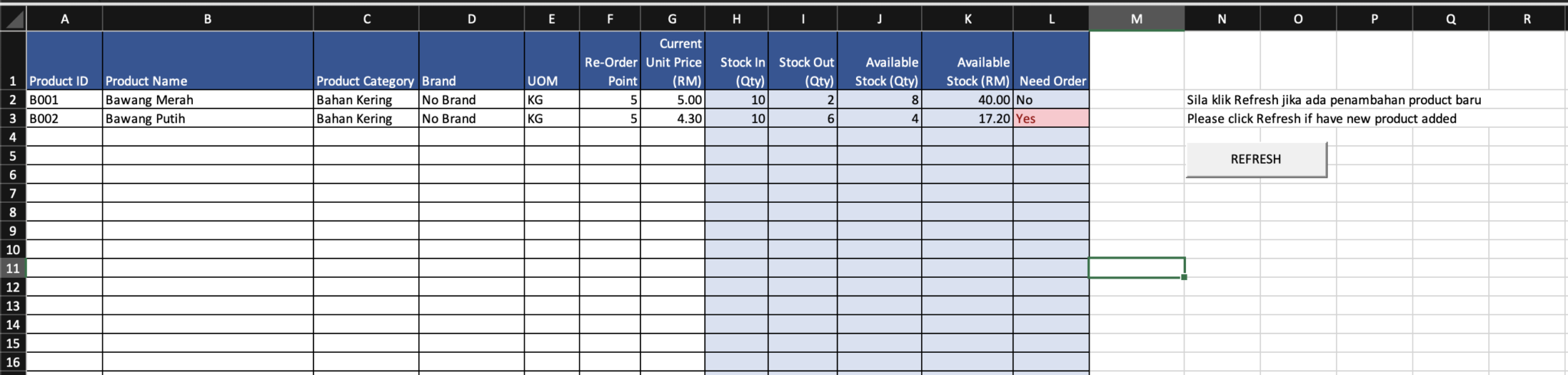Click the red Yes cell
The image size is (1568, 375).
click(x=1051, y=119)
